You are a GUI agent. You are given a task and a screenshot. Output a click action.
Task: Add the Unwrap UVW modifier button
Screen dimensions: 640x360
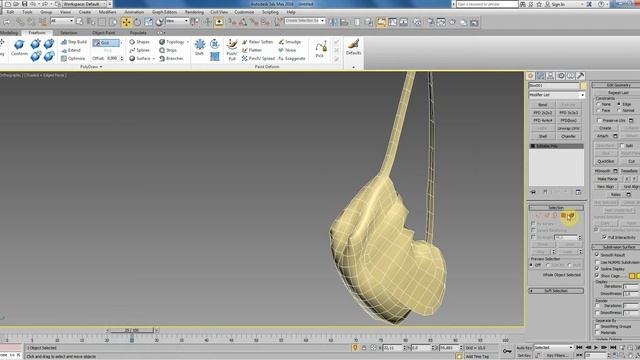pyautogui.click(x=569, y=128)
